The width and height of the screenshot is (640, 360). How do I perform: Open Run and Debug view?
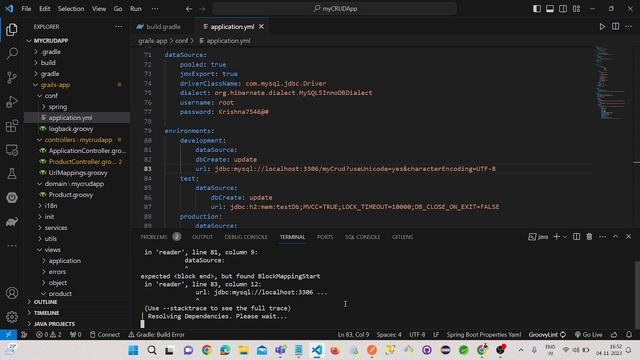12,102
